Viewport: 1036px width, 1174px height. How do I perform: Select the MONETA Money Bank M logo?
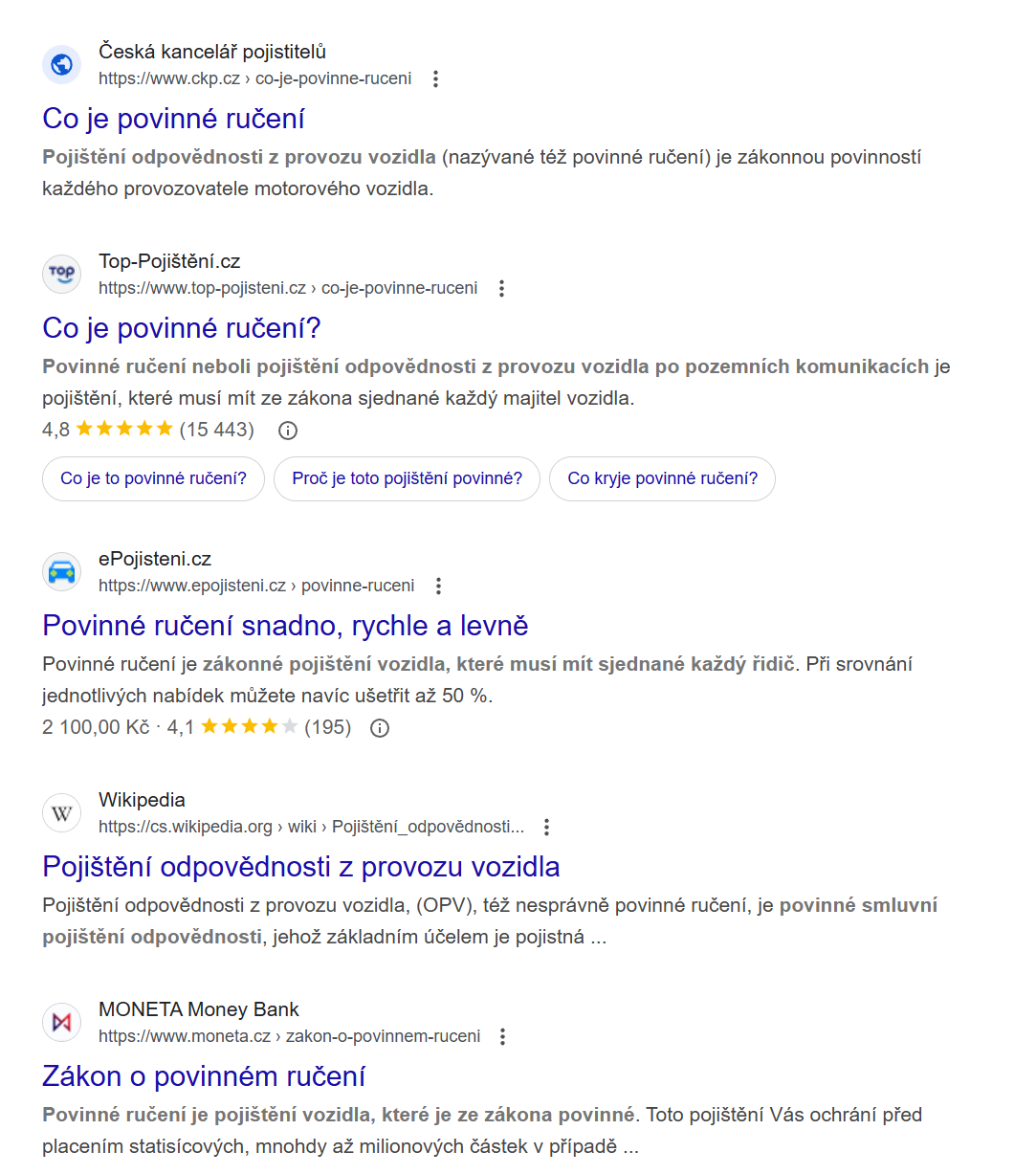61,1022
